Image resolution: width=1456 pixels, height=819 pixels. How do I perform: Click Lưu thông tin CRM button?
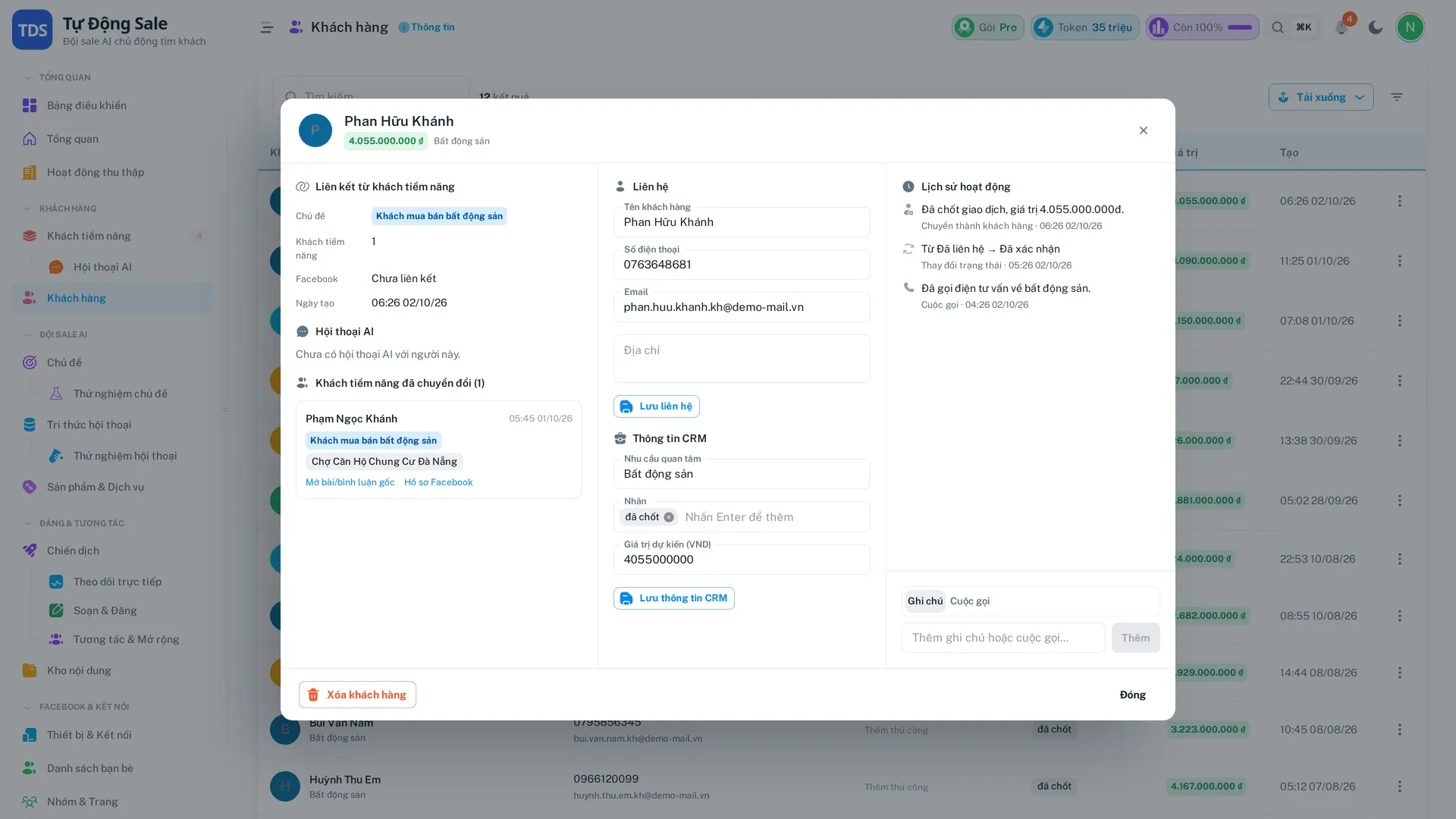click(x=674, y=598)
